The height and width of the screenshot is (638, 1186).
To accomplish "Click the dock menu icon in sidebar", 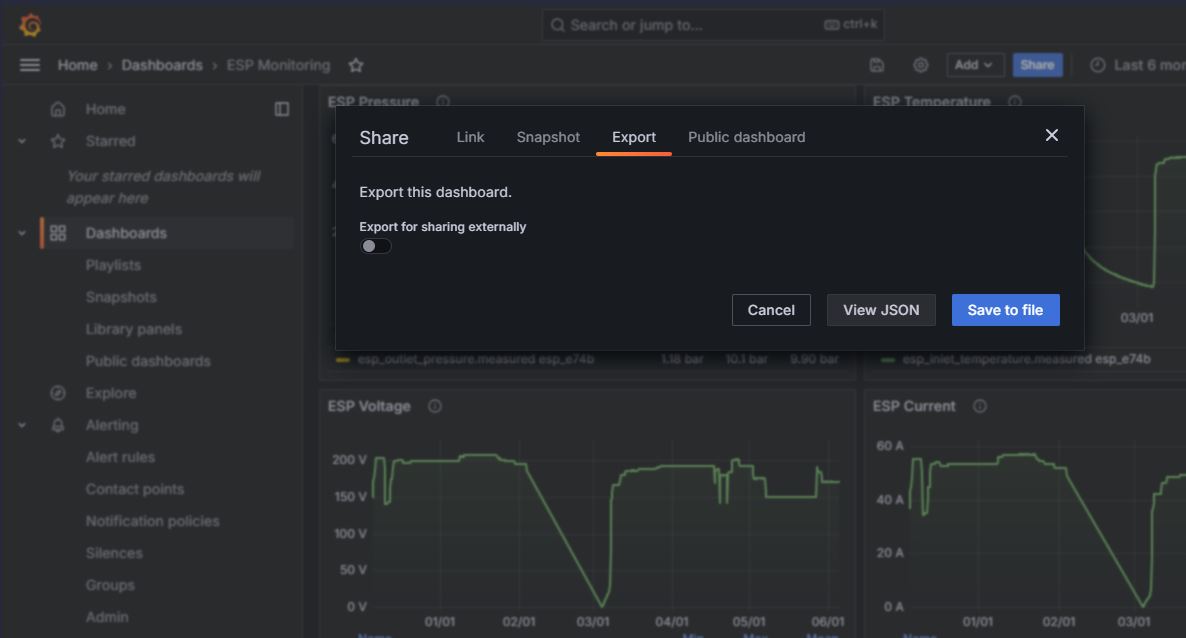I will click(282, 109).
